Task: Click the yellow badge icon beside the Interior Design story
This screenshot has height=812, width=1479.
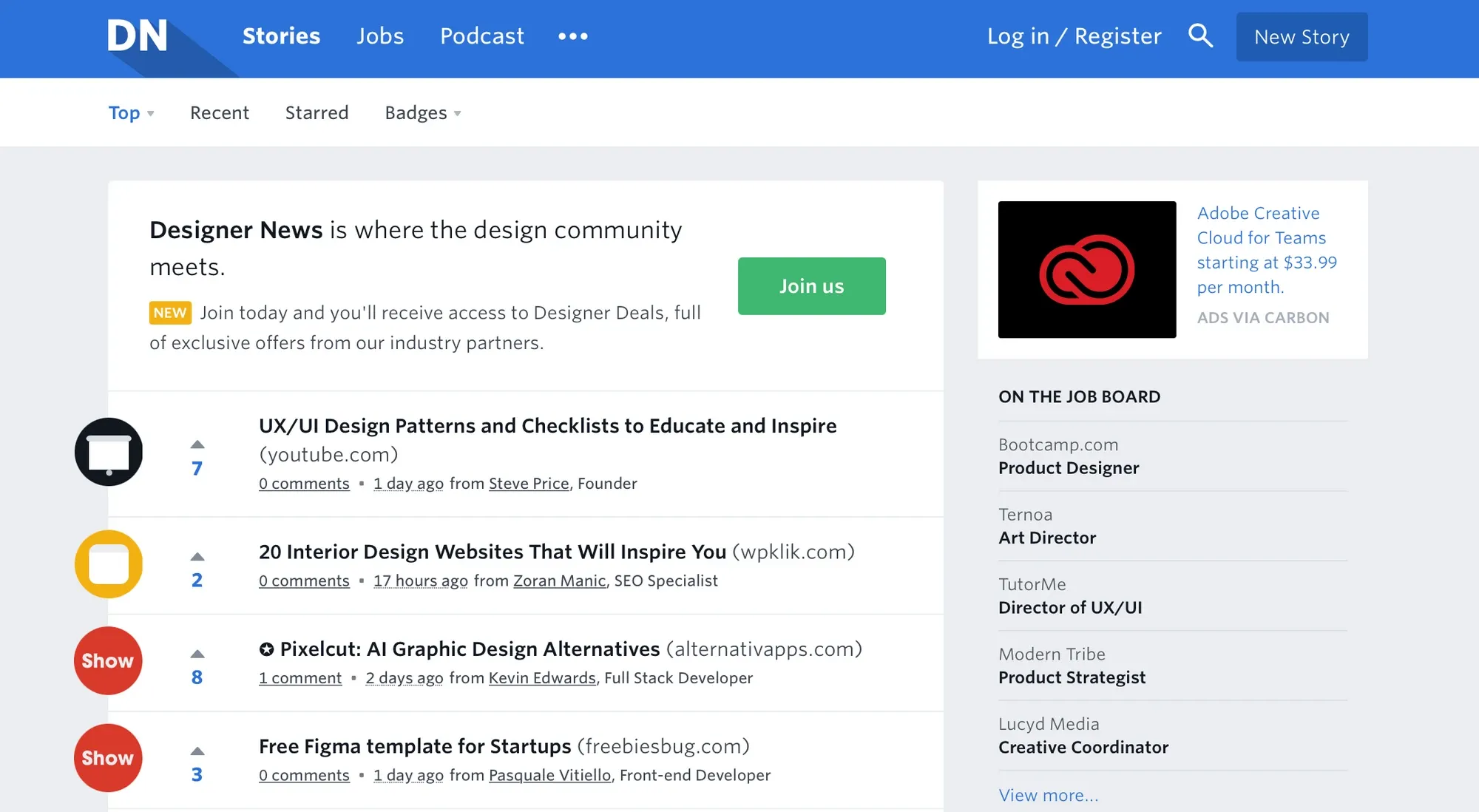Action: tap(109, 564)
